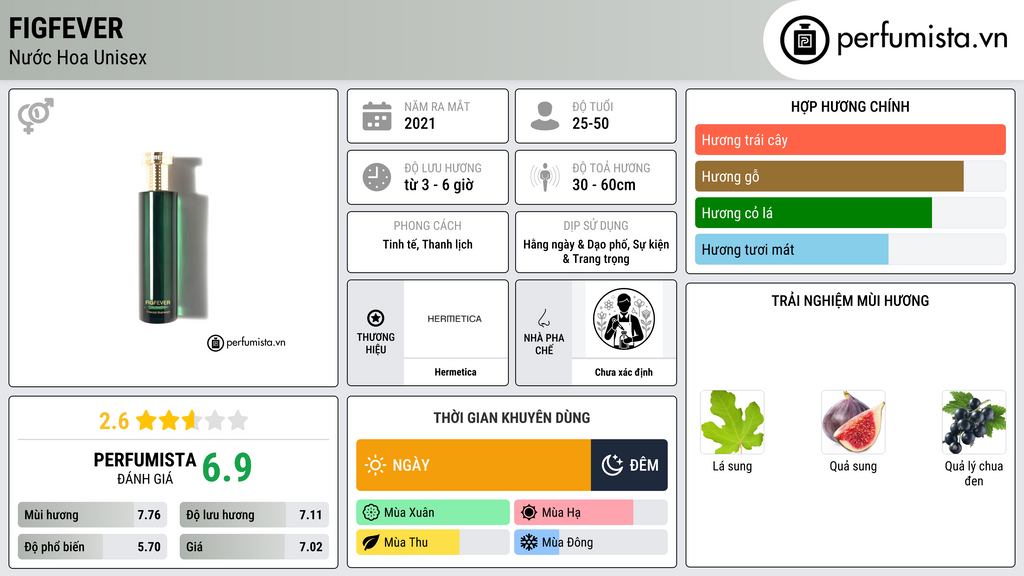1024x576 pixels.
Task: Click the perfumista.vn logo bottle icon
Action: [x=805, y=40]
